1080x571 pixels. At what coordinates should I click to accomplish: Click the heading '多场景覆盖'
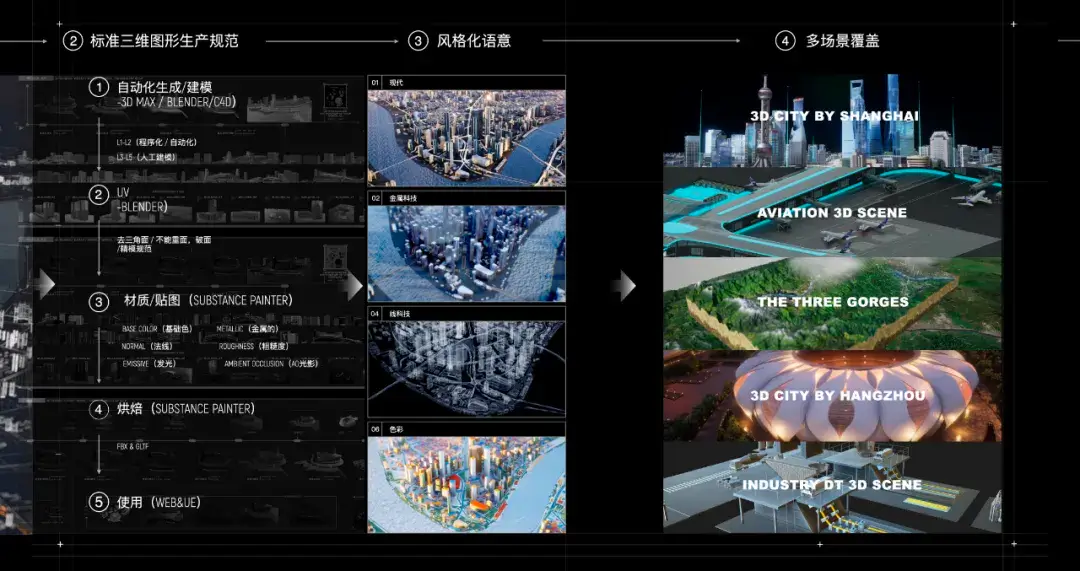tap(842, 41)
